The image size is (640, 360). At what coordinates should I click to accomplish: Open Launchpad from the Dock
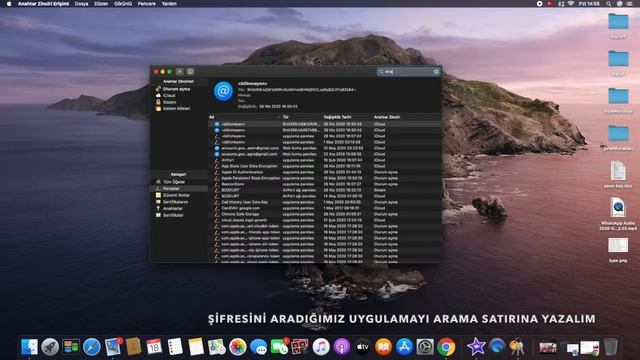tap(50, 347)
